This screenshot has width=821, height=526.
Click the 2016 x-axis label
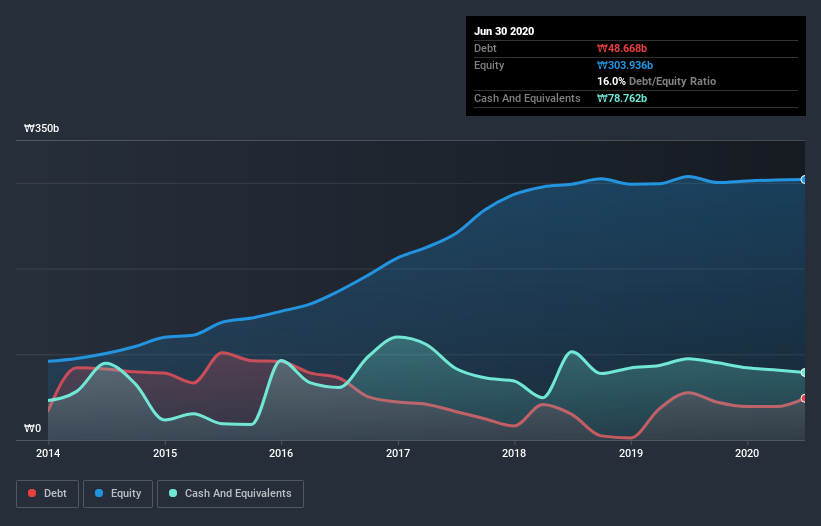(281, 453)
